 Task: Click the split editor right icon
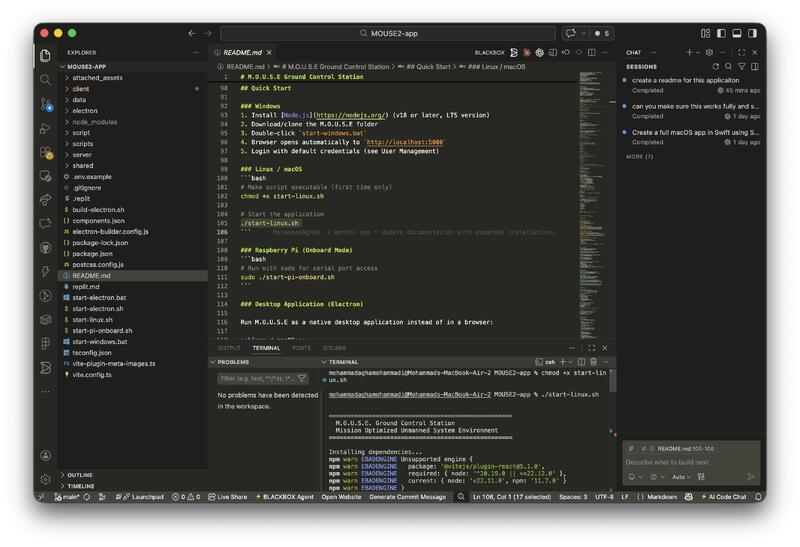point(591,52)
